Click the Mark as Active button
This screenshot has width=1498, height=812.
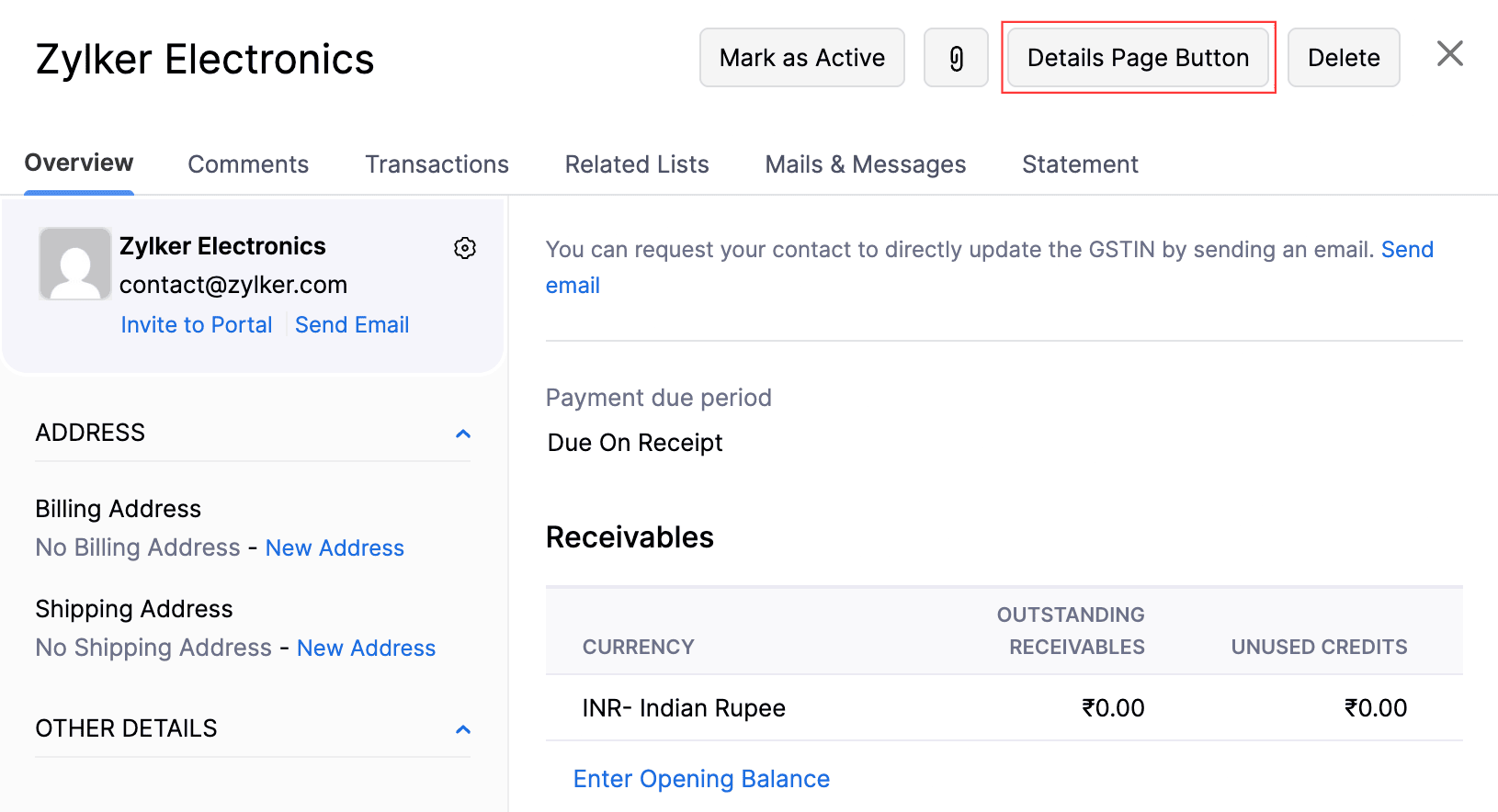pos(801,58)
